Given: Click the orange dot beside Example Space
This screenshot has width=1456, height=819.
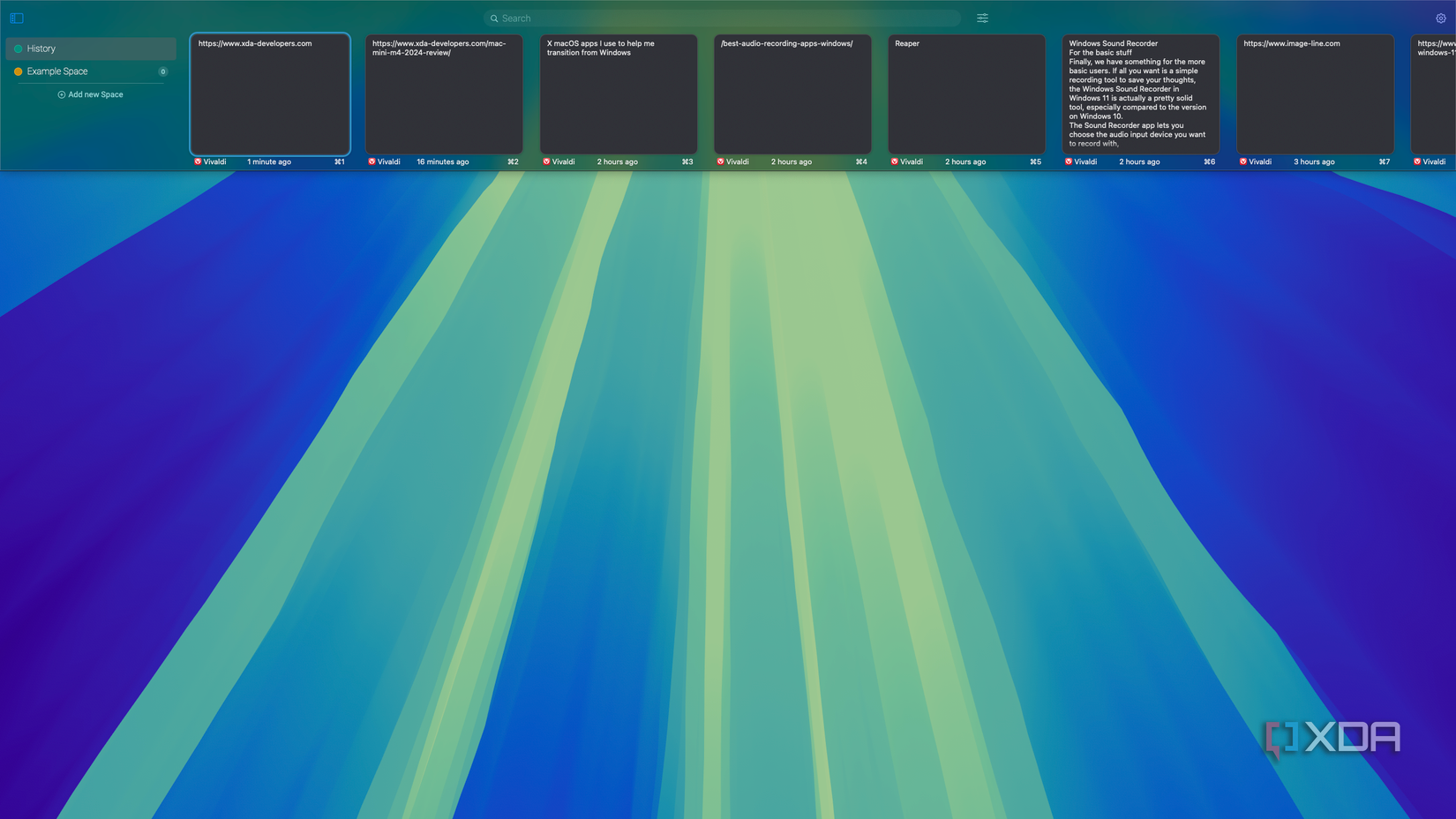Looking at the screenshot, I should click(18, 71).
